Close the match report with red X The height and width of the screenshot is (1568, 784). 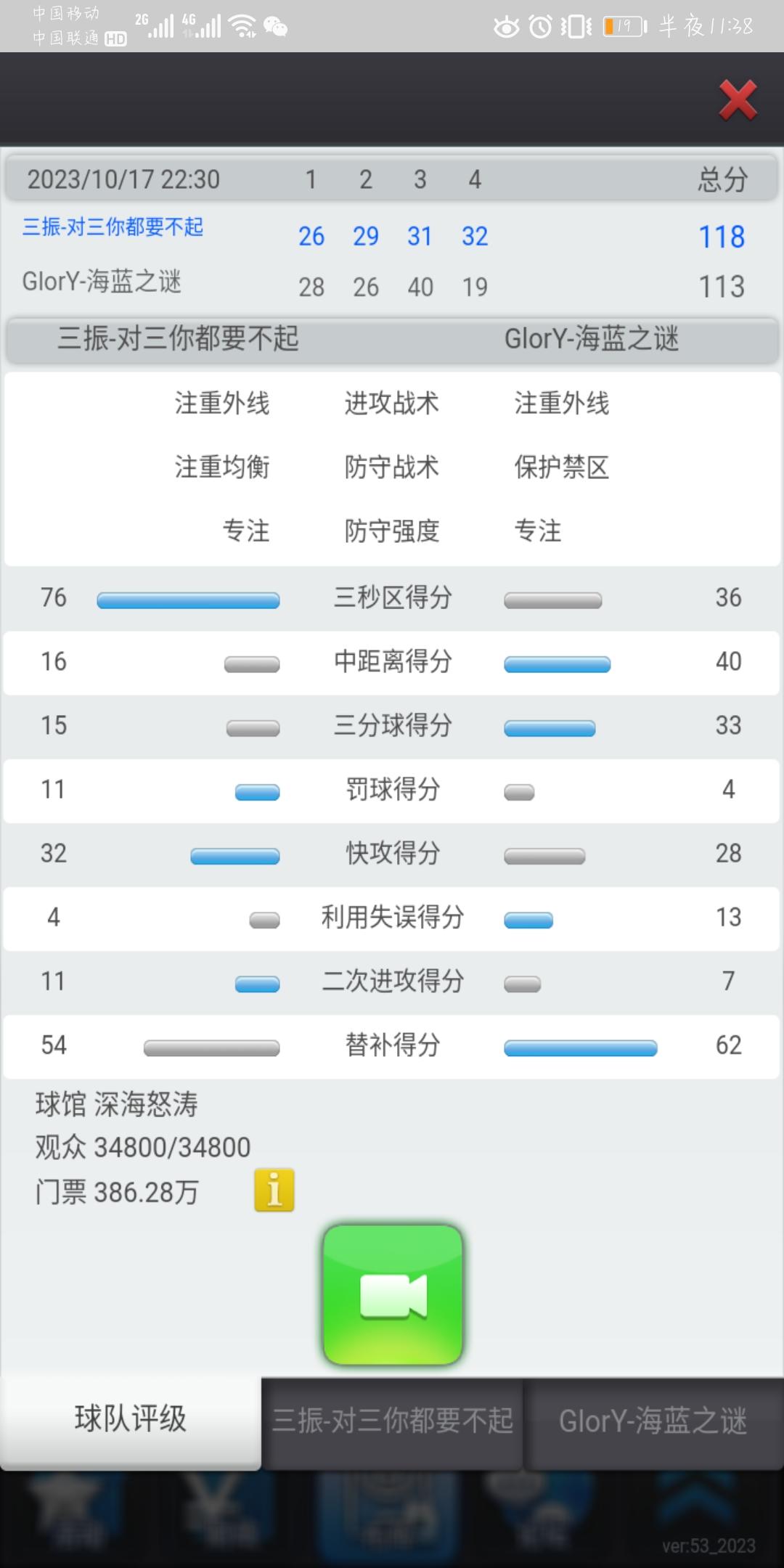click(738, 99)
